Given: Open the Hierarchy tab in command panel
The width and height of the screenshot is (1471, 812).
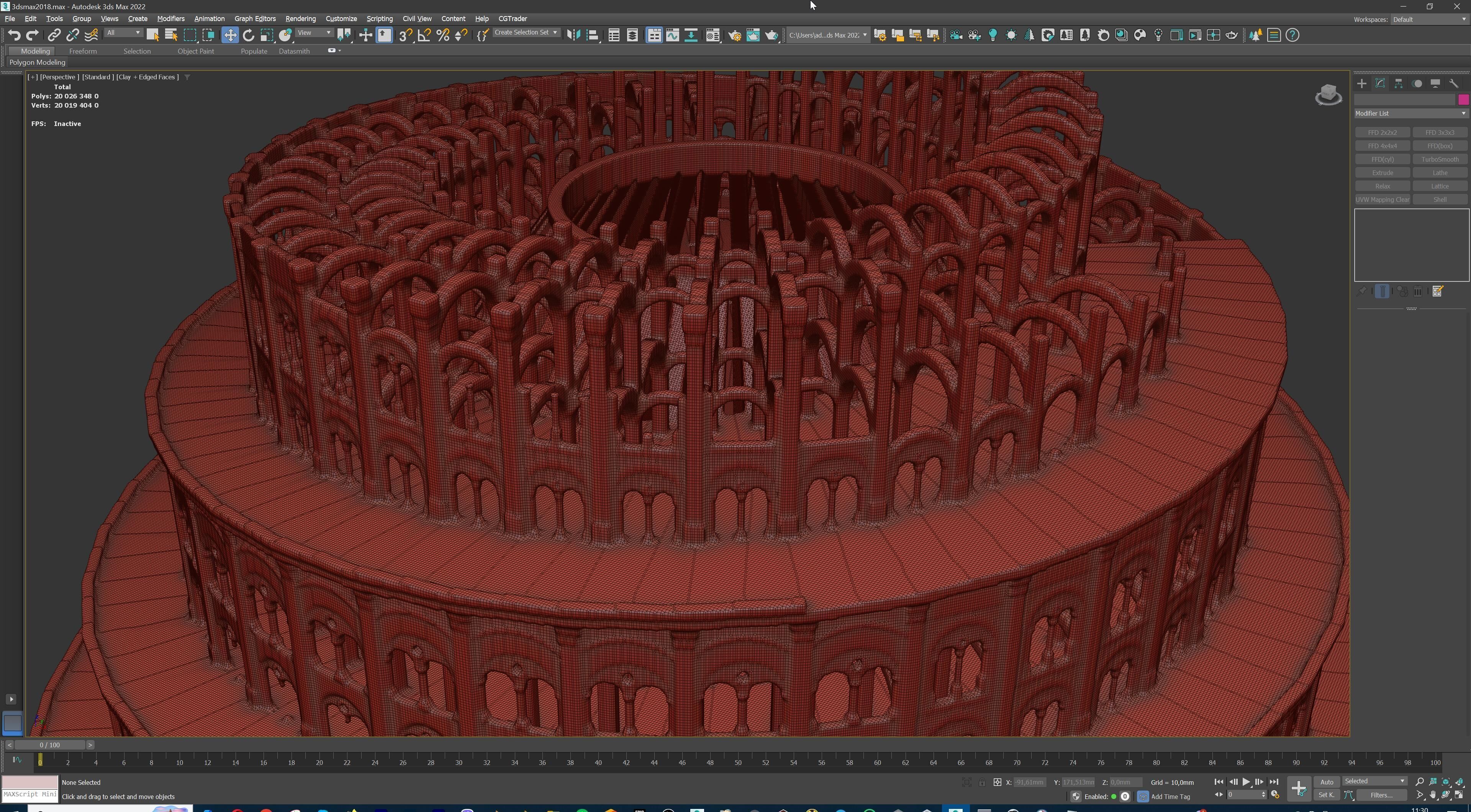Looking at the screenshot, I should coord(1399,83).
